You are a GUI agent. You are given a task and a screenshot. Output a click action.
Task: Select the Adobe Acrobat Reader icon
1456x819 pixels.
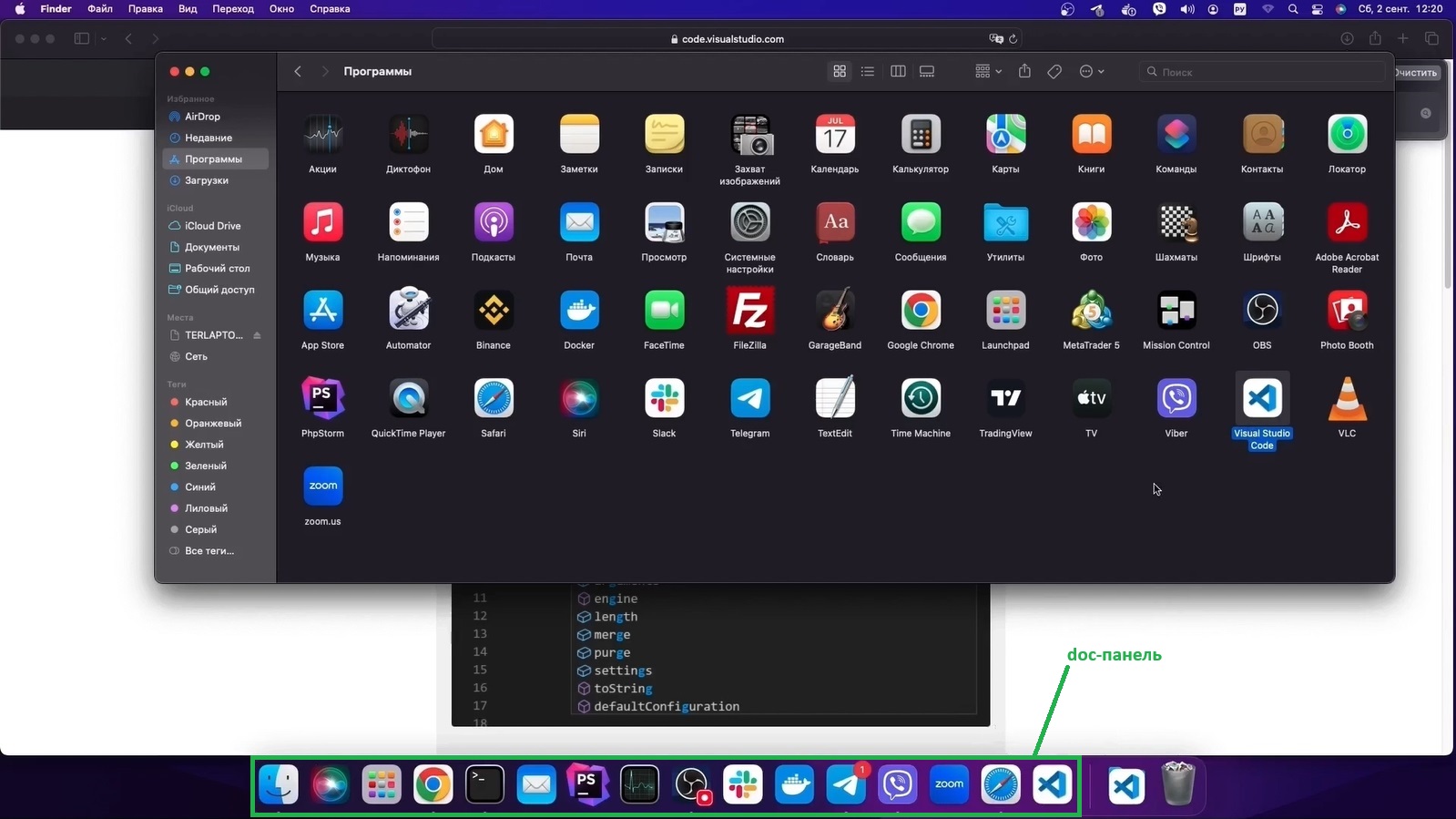(x=1347, y=222)
